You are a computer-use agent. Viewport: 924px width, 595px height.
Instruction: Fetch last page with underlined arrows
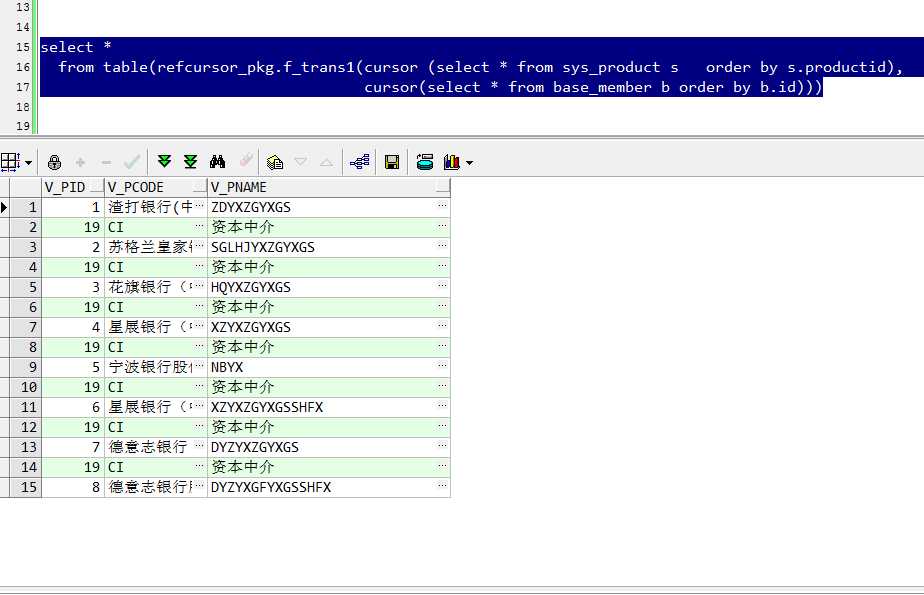click(190, 161)
